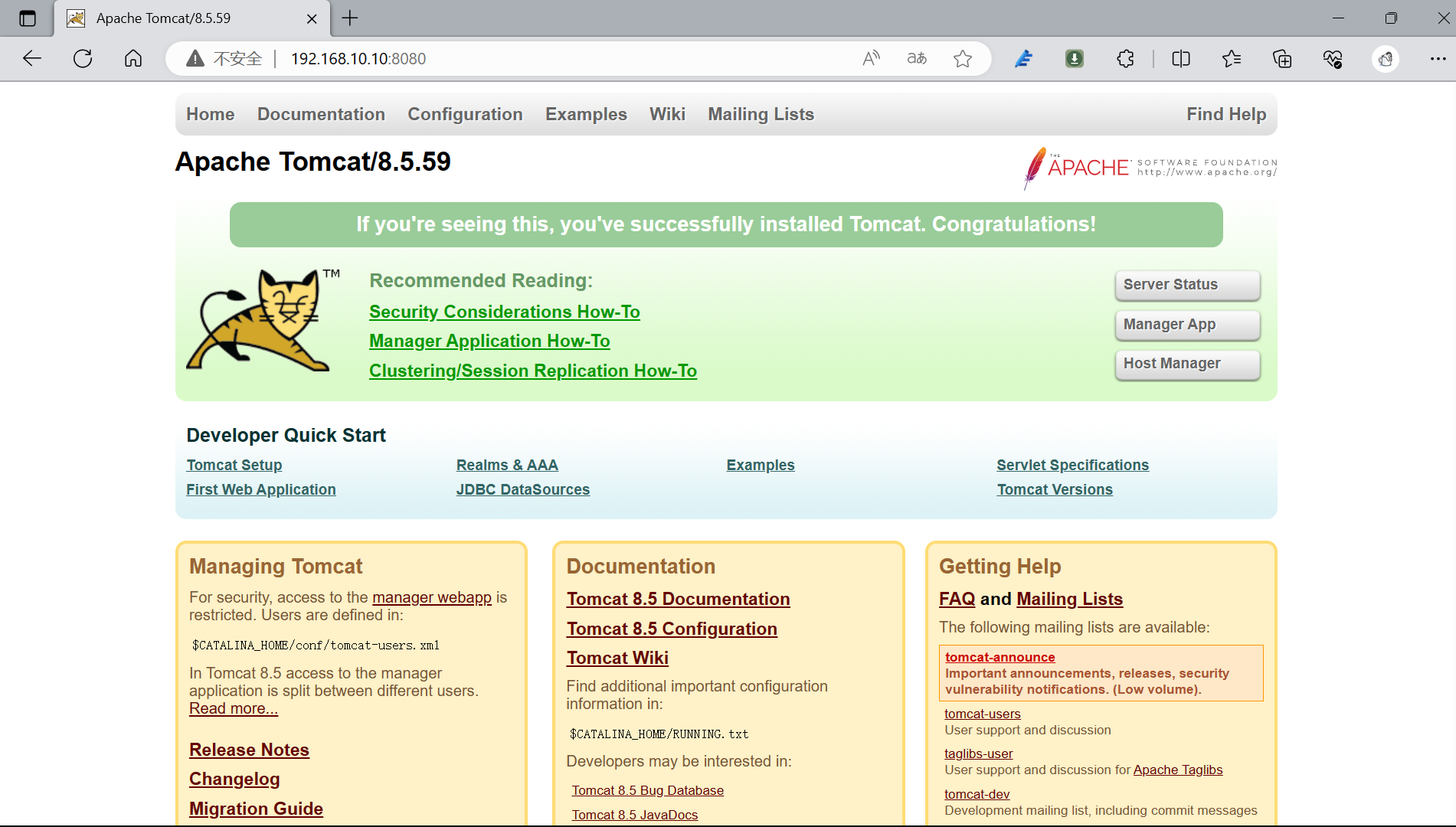Open FAQ link in Getting Help

957,599
